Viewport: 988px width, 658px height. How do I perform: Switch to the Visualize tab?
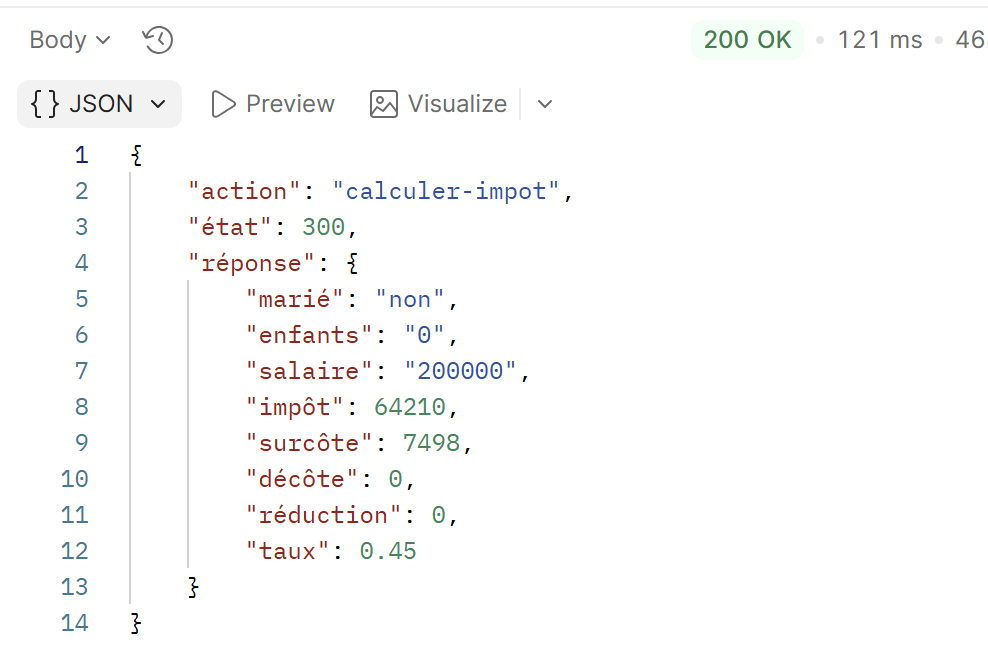tap(439, 104)
